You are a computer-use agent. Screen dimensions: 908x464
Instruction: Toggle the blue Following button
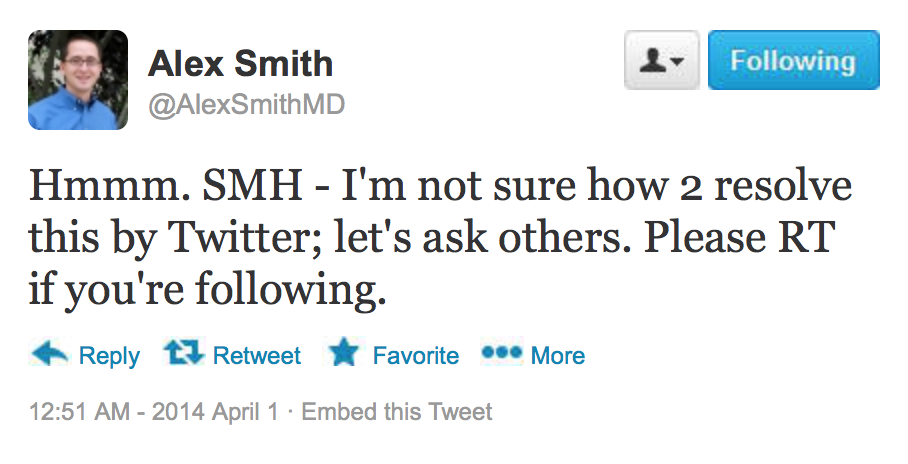click(793, 60)
